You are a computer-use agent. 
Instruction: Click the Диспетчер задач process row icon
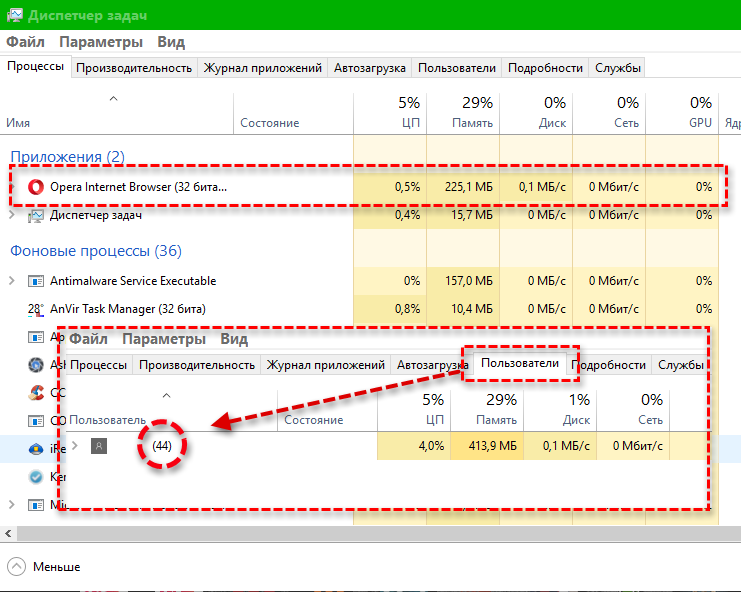point(35,216)
